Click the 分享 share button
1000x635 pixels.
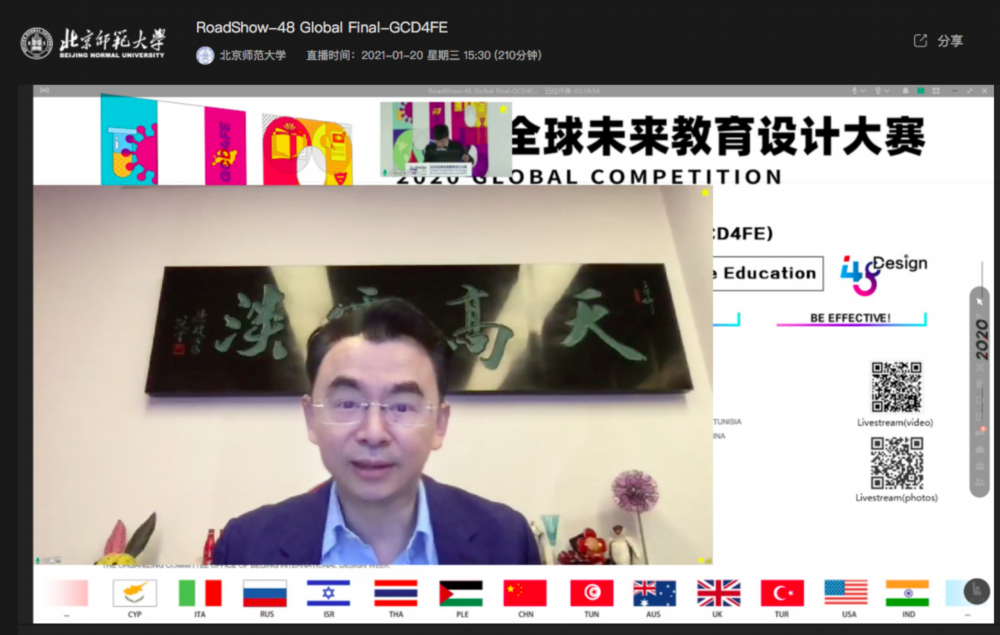(x=938, y=41)
